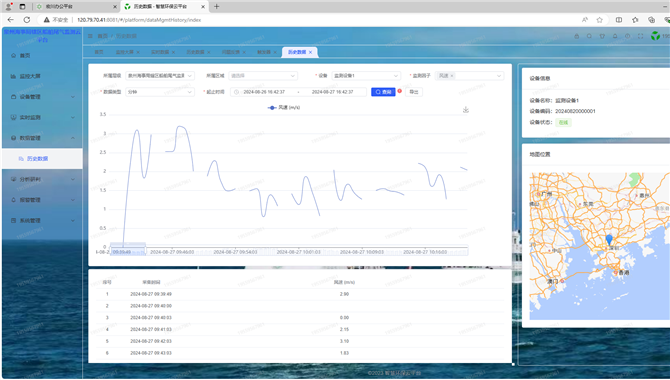This screenshot has height=380, width=670.
Task: Click the 导出 export button
Action: [x=414, y=92]
